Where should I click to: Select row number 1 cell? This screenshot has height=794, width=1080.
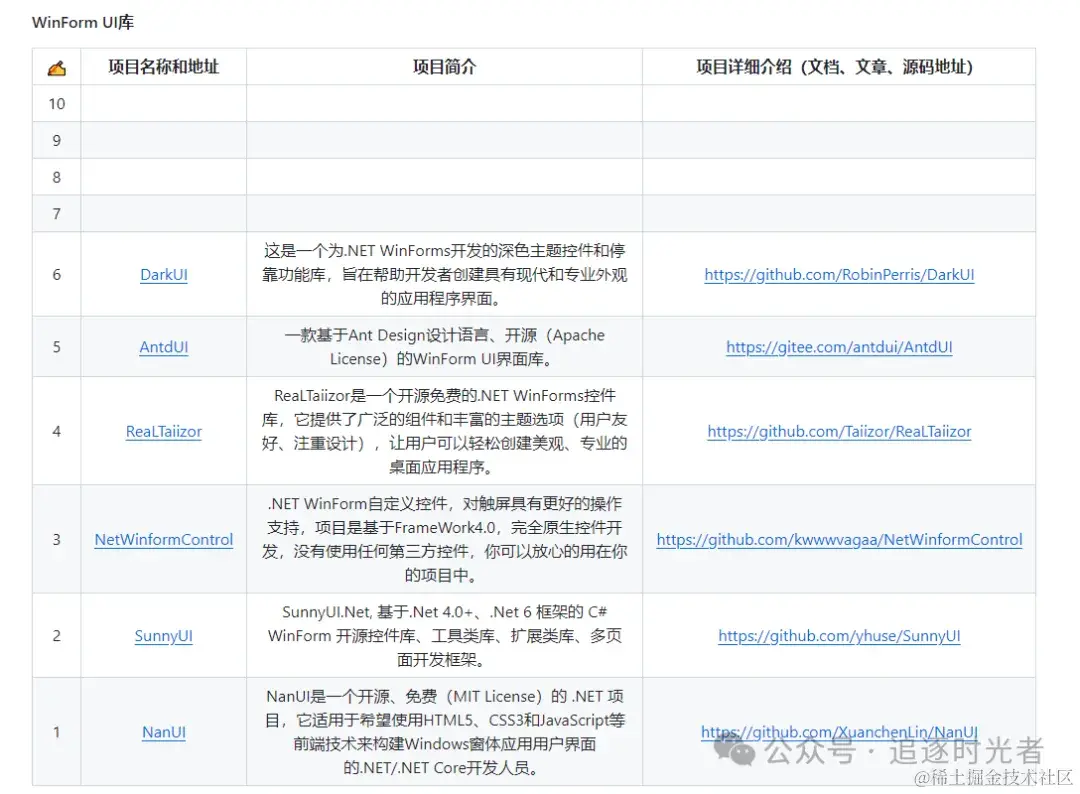[56, 732]
